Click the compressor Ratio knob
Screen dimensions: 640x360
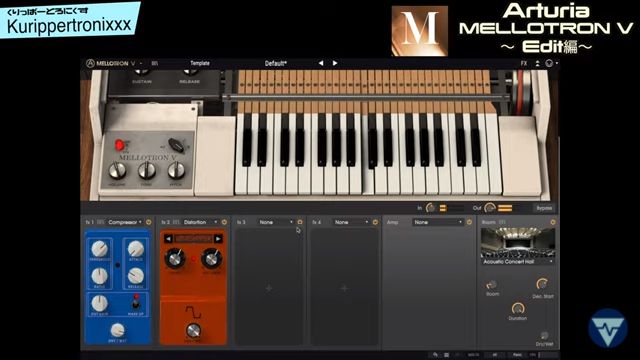99,276
